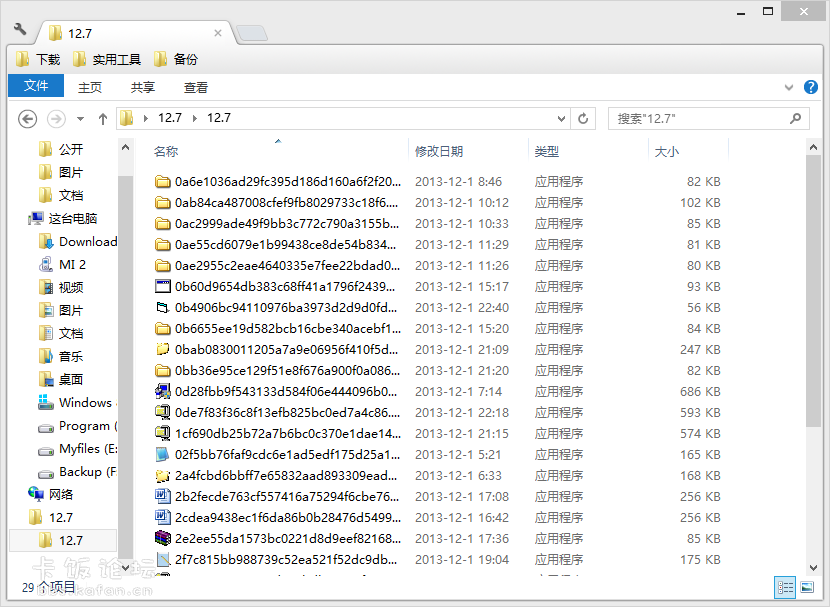Switch to details view layout
Viewport: 830px width, 607px height.
(x=785, y=588)
